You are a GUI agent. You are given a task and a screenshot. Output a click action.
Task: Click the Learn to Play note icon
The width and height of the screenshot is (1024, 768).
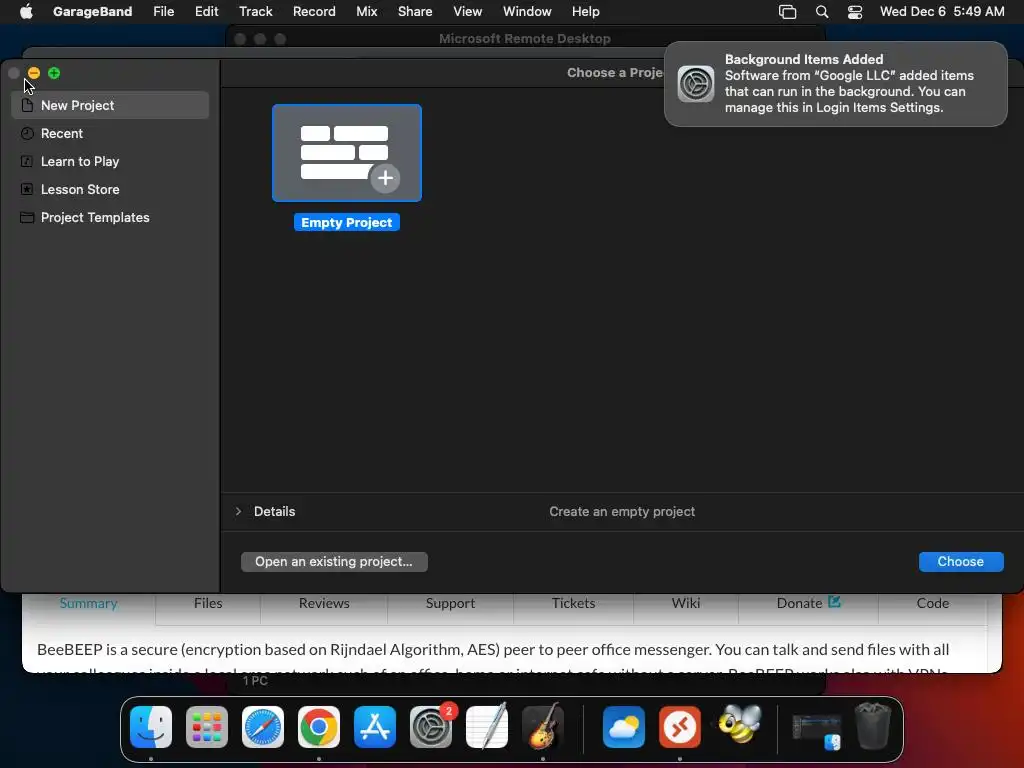click(27, 161)
